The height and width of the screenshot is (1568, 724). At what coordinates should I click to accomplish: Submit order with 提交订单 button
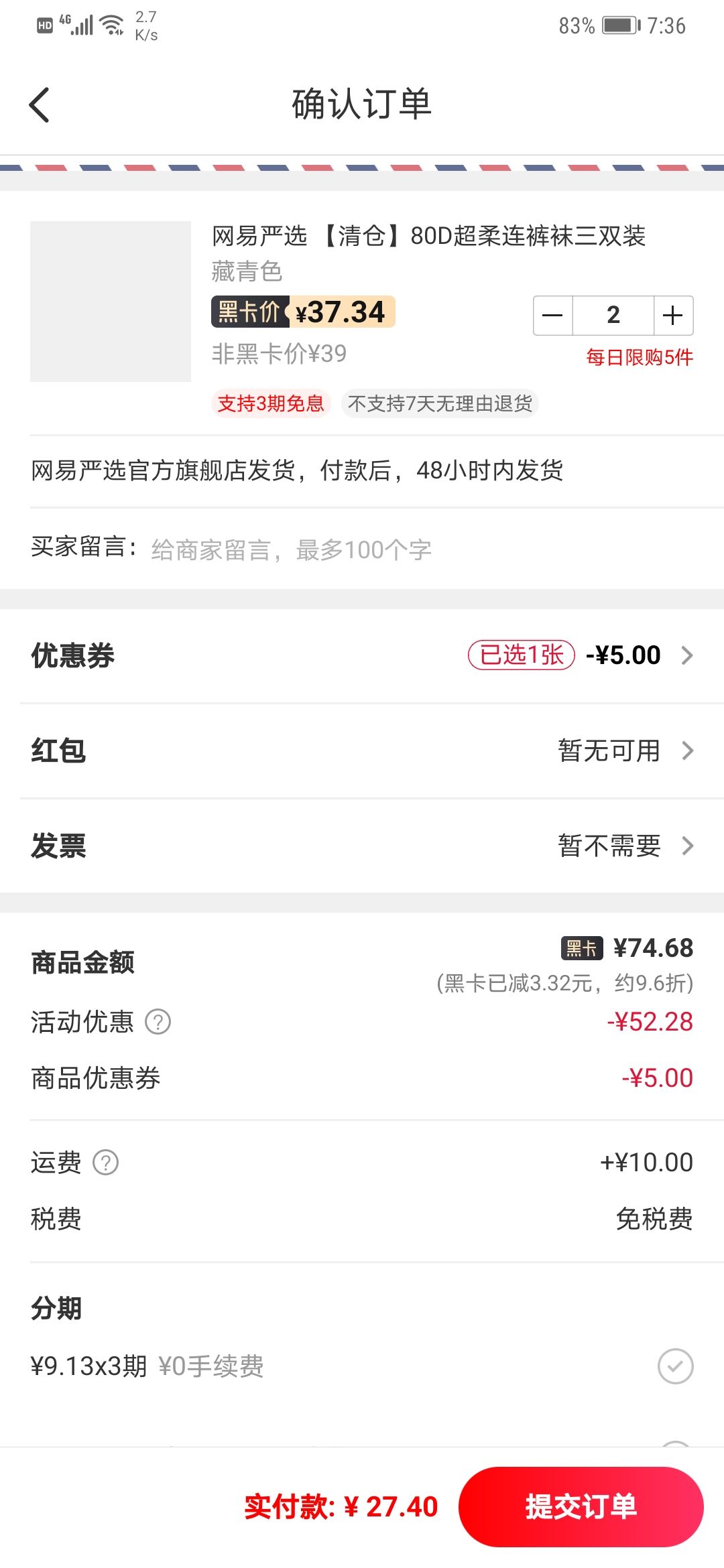581,1507
